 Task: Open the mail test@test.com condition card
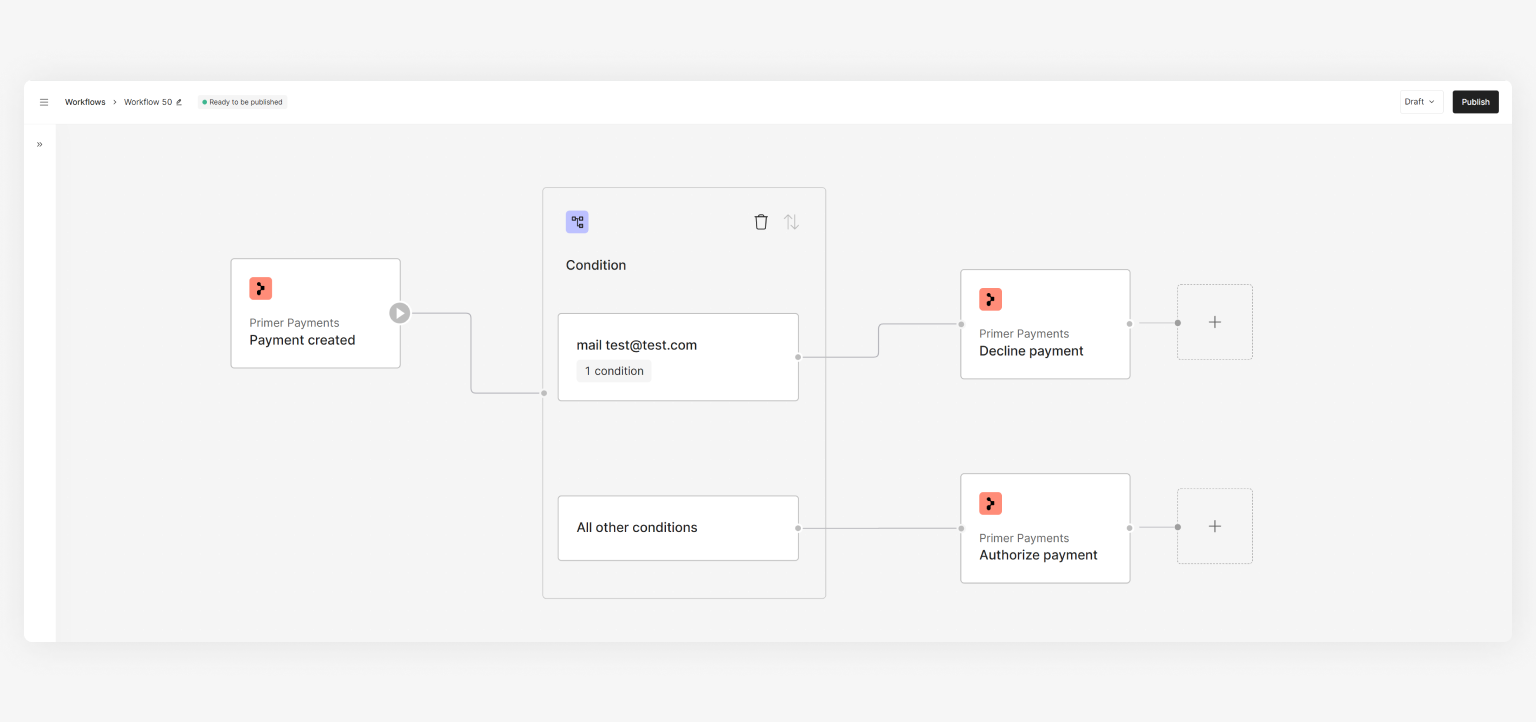[x=678, y=357]
